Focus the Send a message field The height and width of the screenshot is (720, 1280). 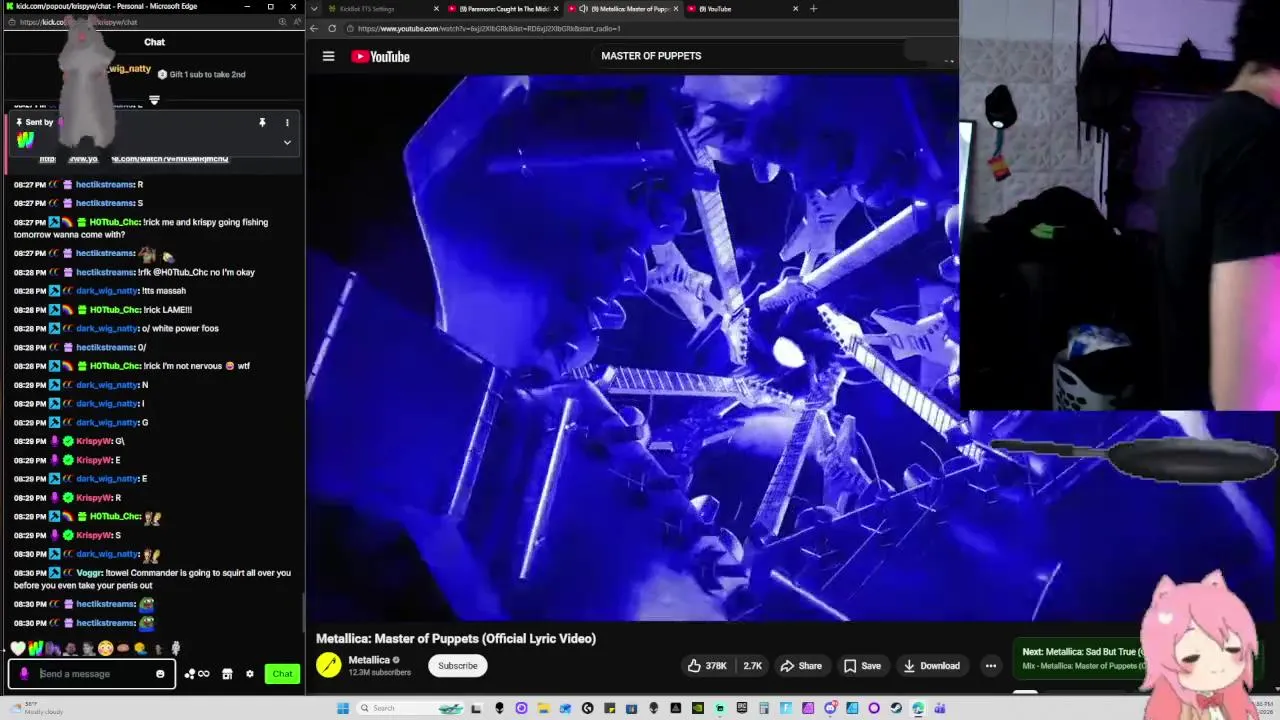92,674
